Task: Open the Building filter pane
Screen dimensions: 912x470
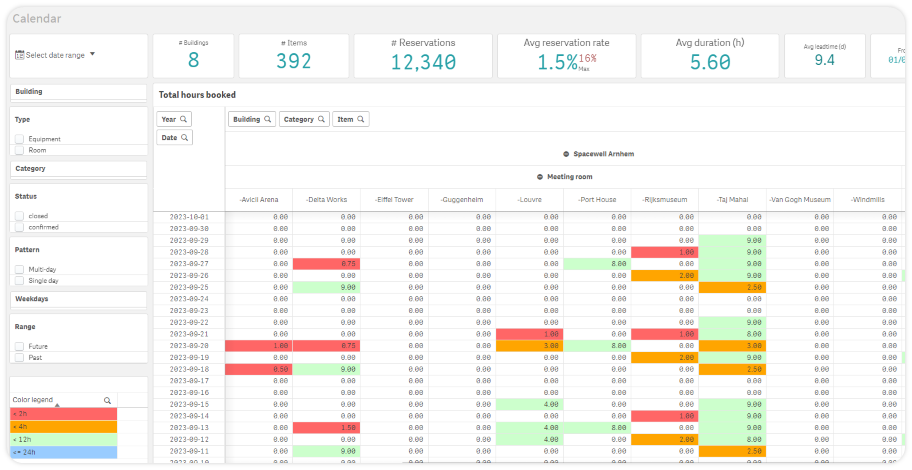Action: coord(79,92)
